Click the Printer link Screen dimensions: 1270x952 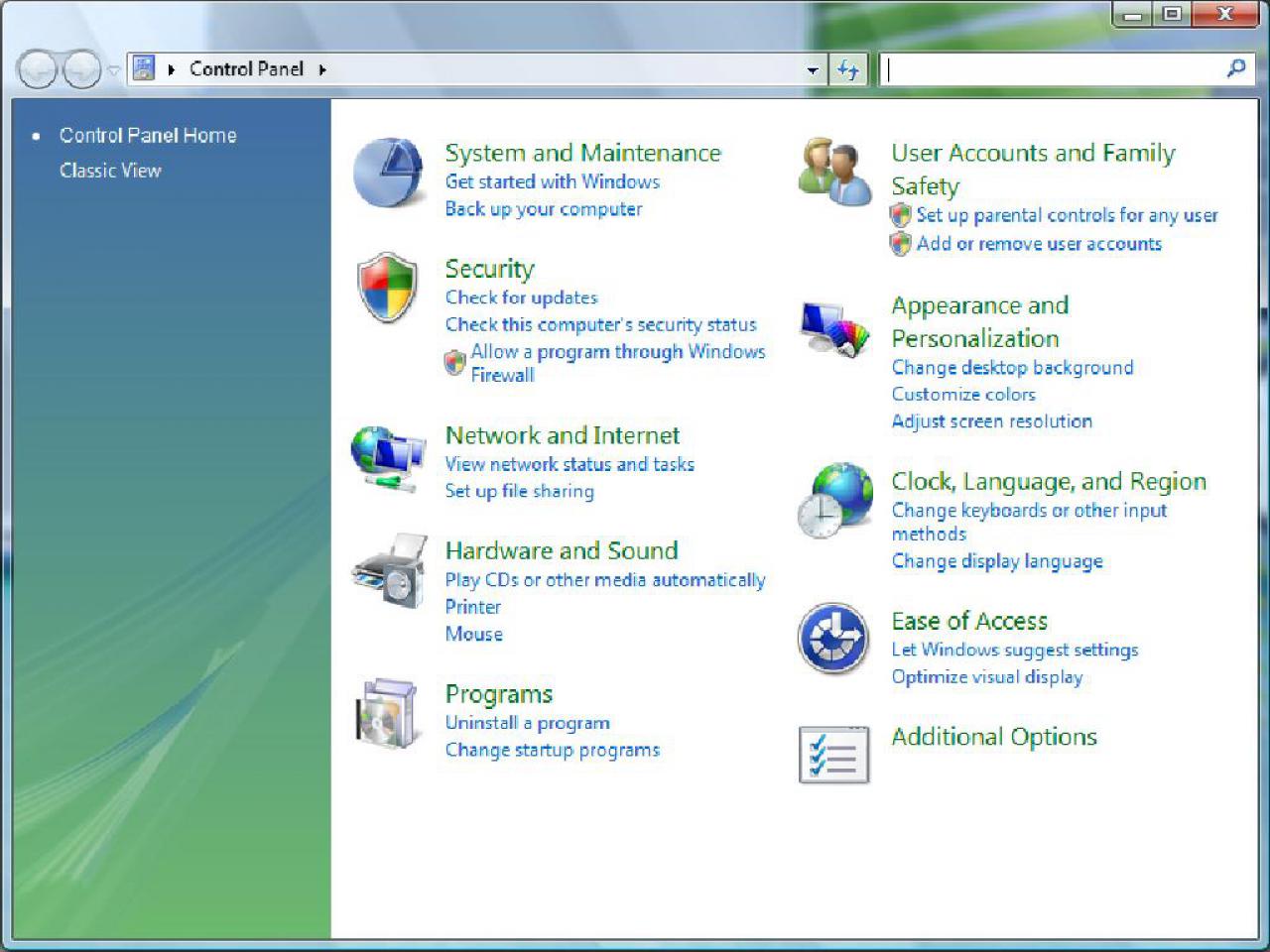473,607
